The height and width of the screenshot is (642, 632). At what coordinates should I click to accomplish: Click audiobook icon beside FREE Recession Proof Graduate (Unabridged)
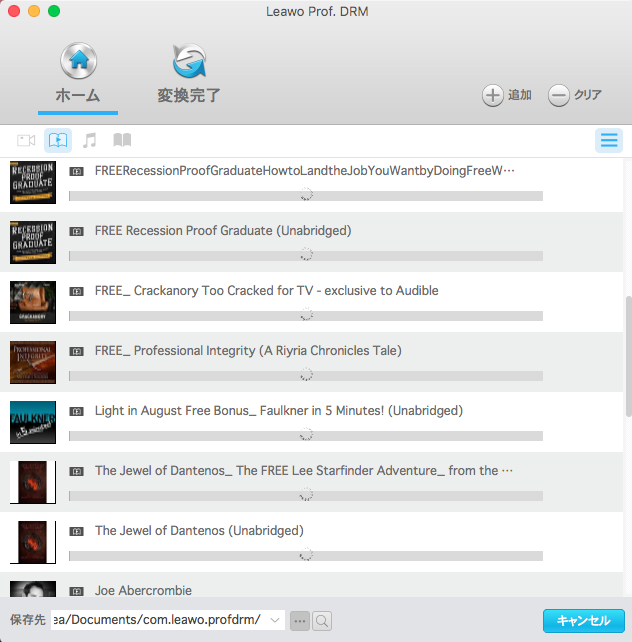[x=77, y=232]
